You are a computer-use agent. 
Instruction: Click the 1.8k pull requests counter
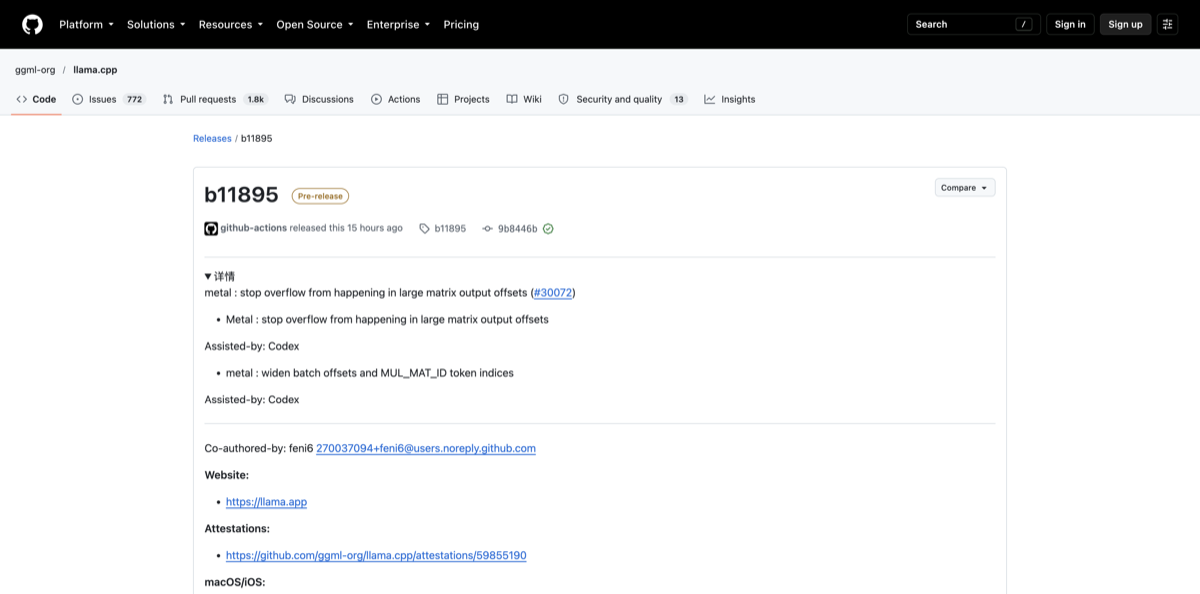(x=255, y=99)
